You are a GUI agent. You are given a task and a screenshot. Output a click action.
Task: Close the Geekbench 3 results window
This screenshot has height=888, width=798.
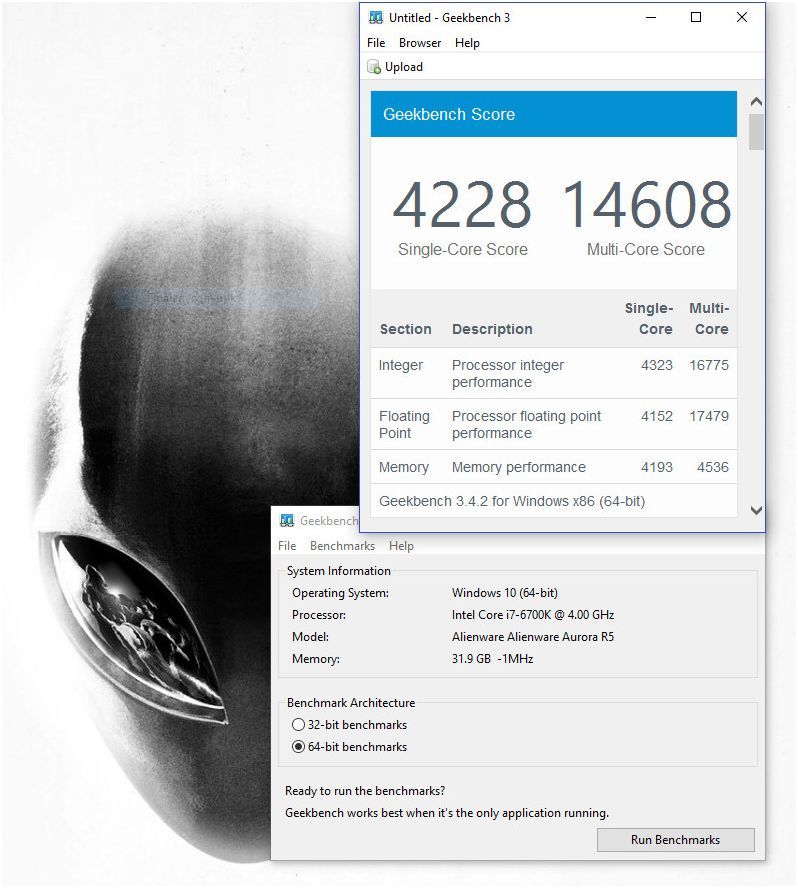click(741, 18)
